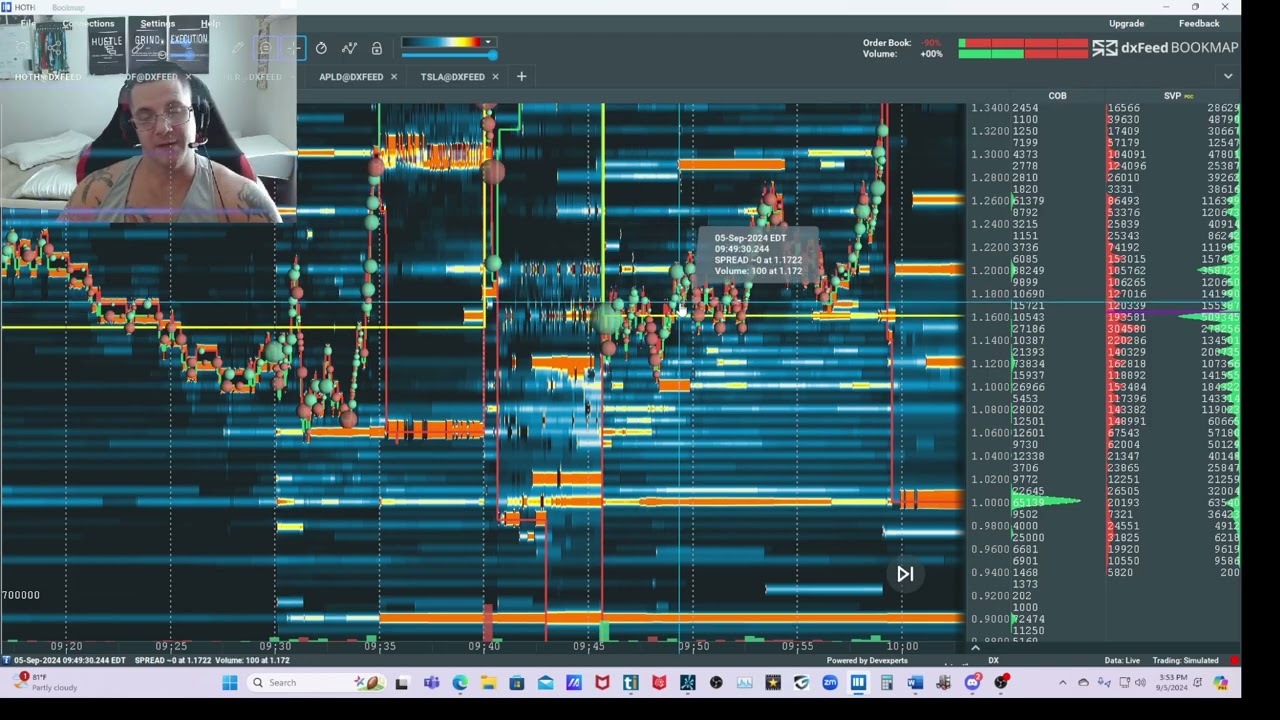The image size is (1280, 720).
Task: Click the Powered by Devexperts link
Action: (867, 661)
